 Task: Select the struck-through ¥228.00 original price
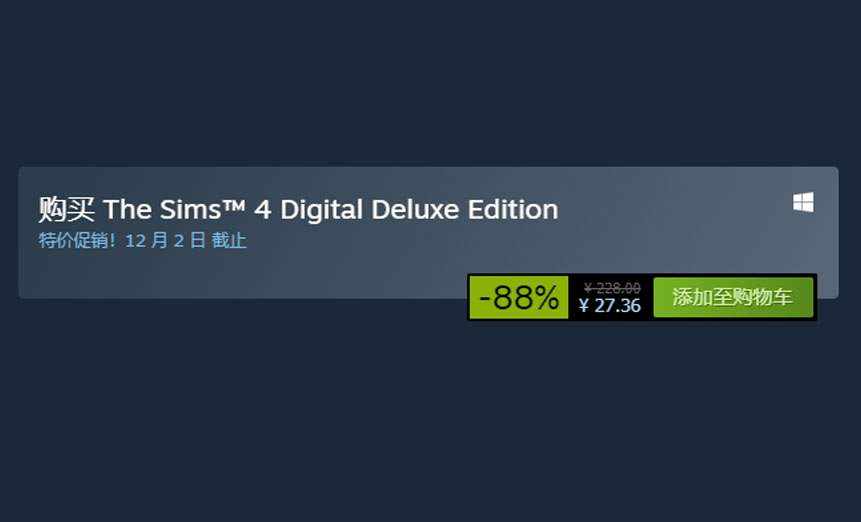coord(612,288)
